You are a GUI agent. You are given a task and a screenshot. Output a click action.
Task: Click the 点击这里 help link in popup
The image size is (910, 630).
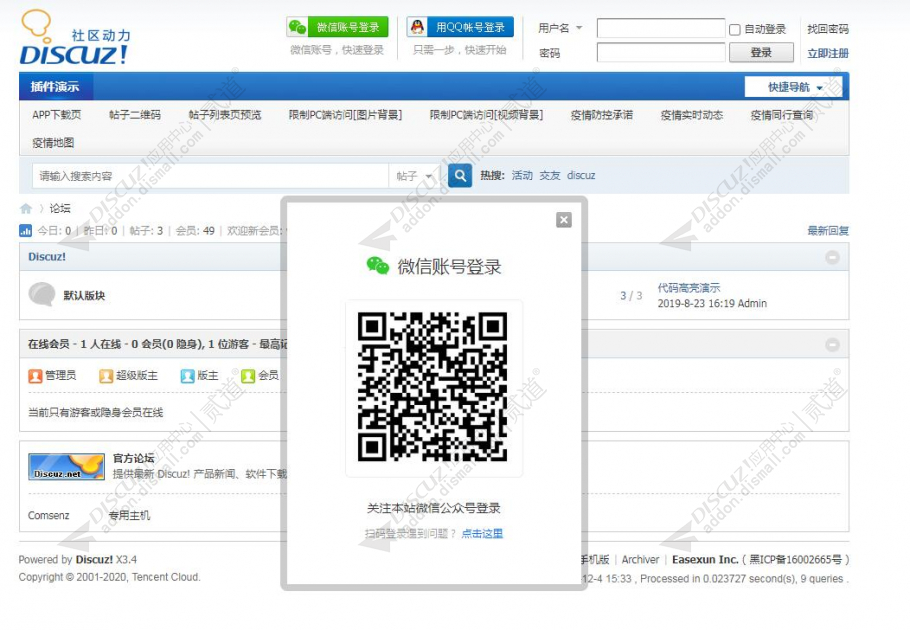482,534
